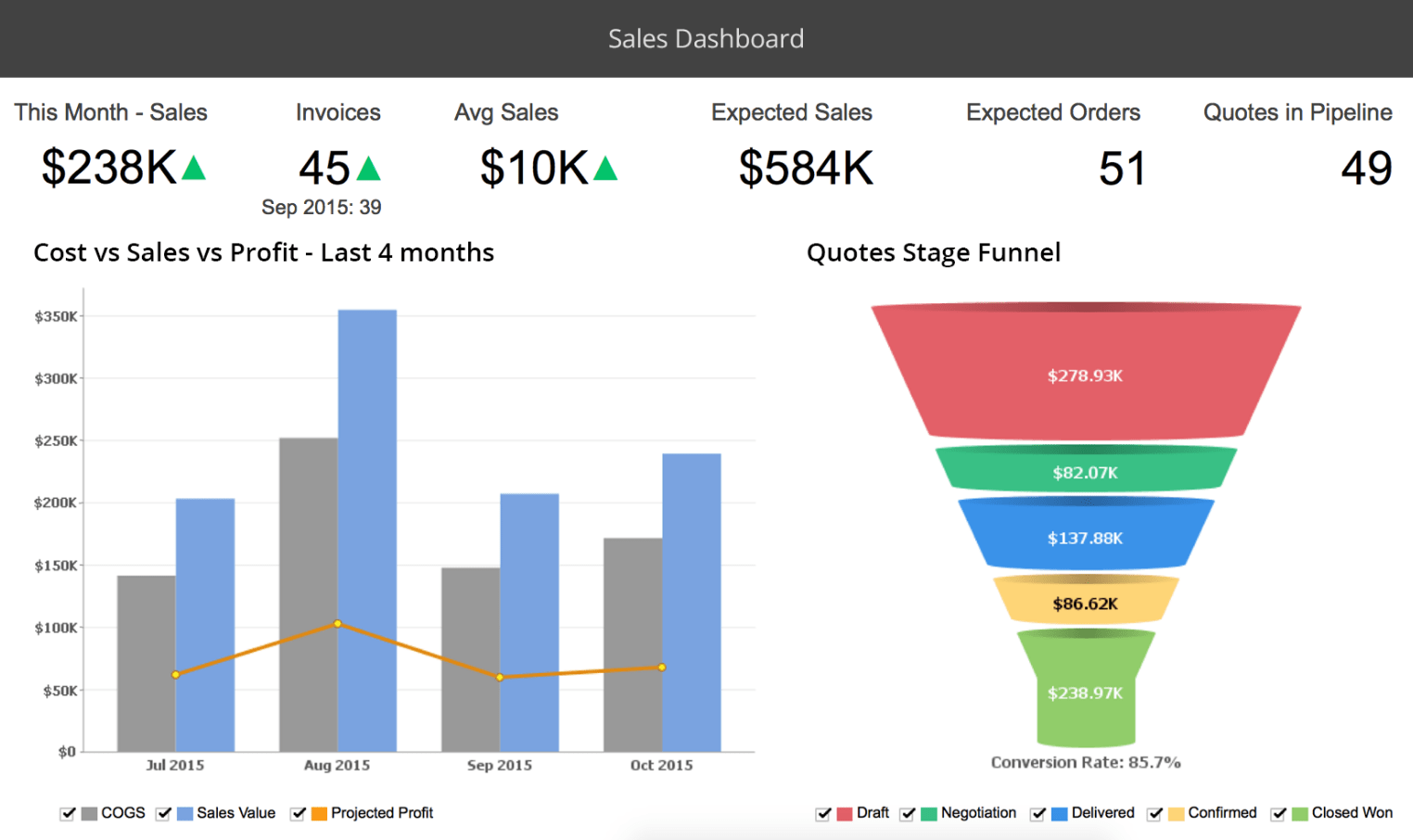Select the green $82.07K Negotiation funnel segment

(x=1086, y=468)
